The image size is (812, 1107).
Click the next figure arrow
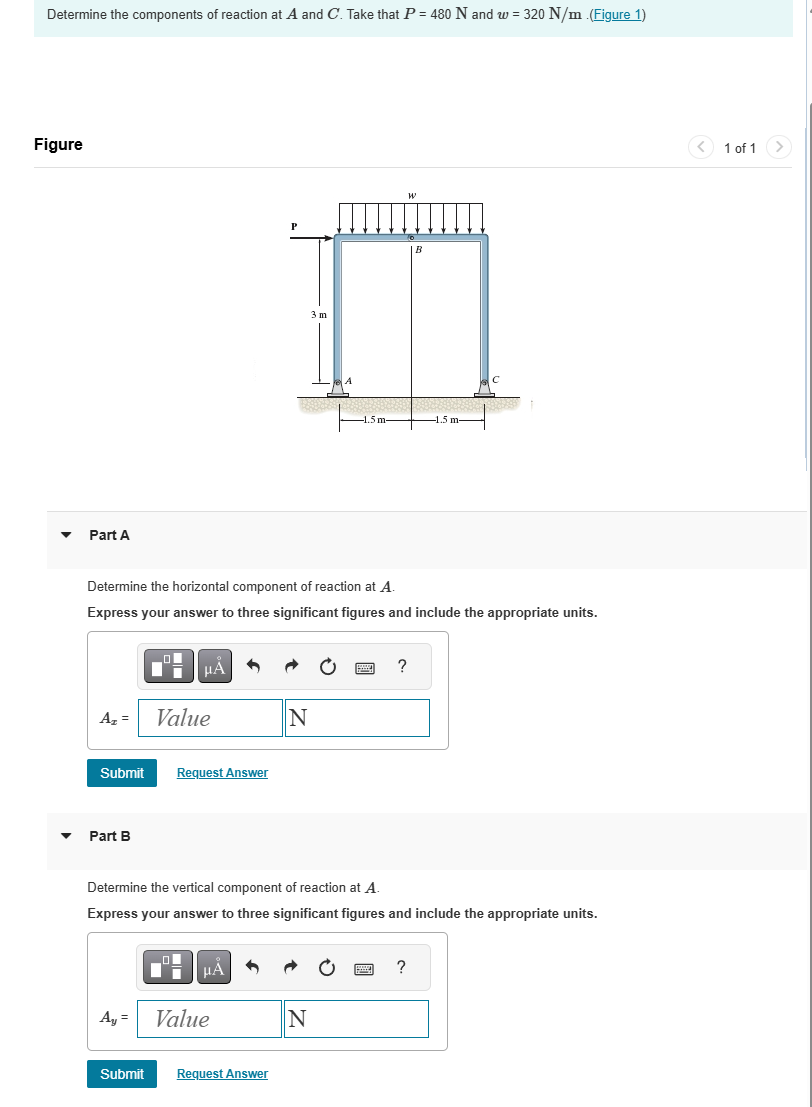tap(779, 147)
